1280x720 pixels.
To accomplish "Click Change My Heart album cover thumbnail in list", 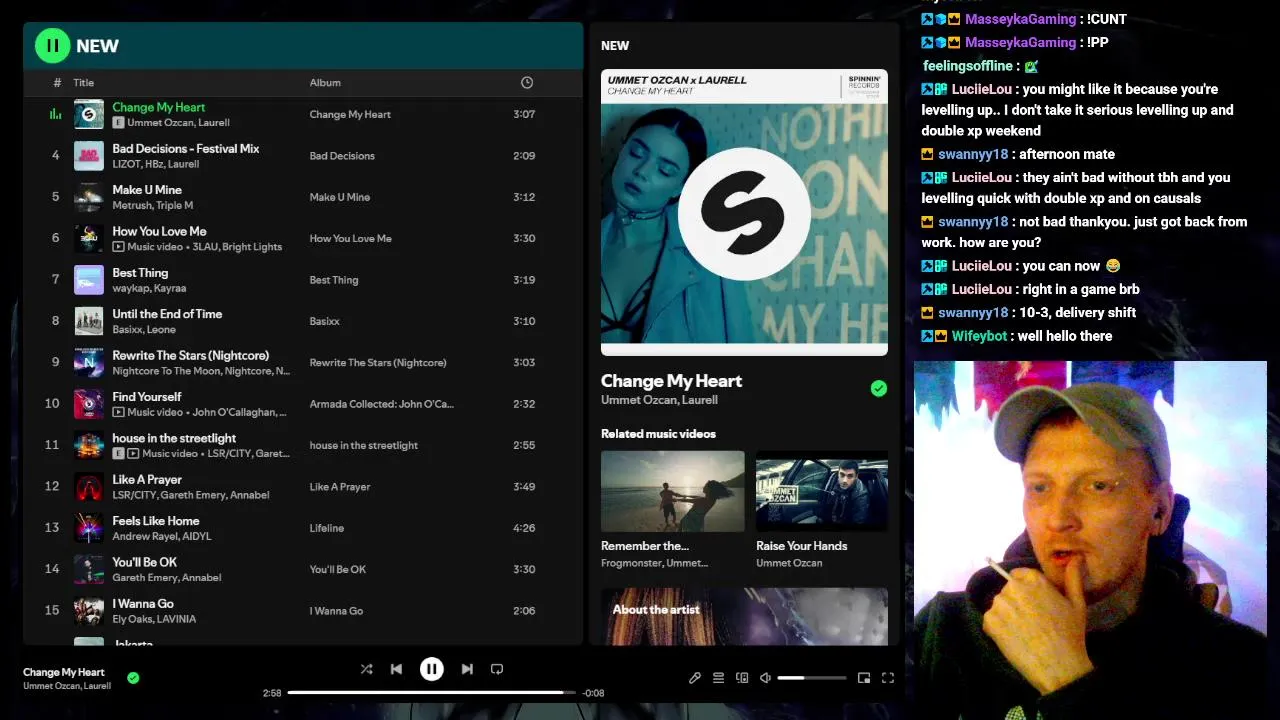I will (89, 114).
